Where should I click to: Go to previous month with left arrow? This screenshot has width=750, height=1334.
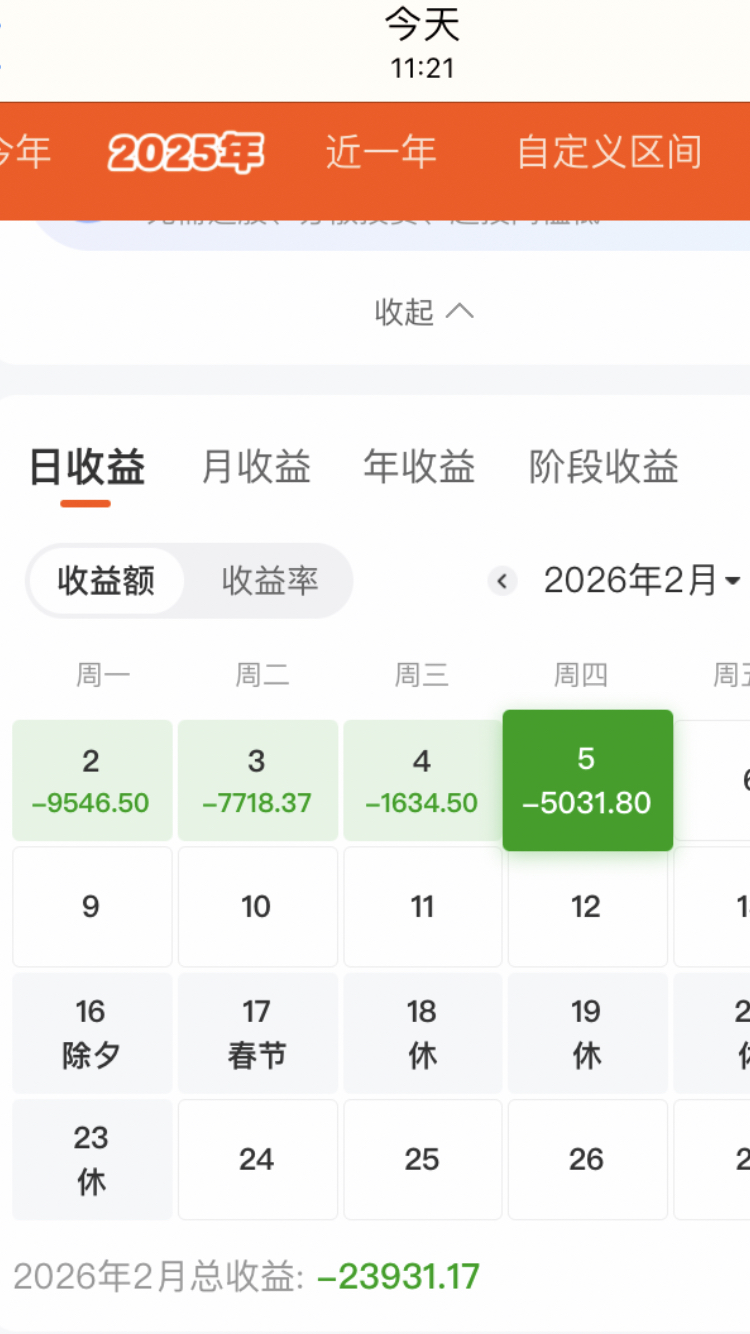502,580
